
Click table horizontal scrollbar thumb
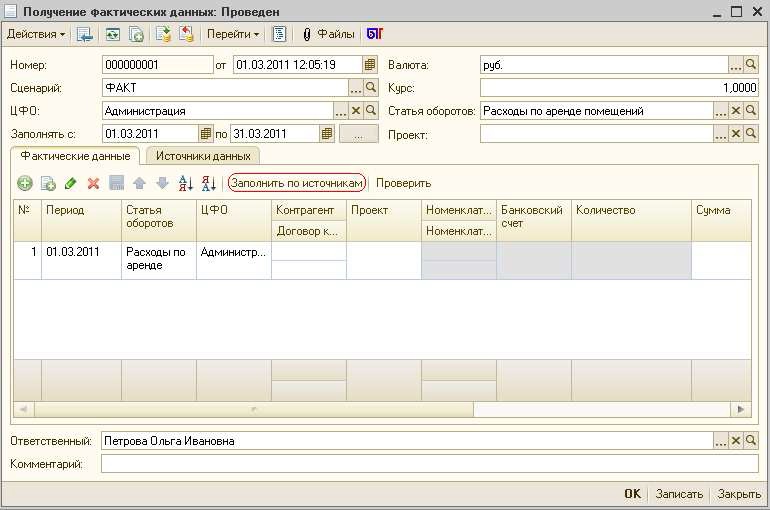(x=254, y=409)
